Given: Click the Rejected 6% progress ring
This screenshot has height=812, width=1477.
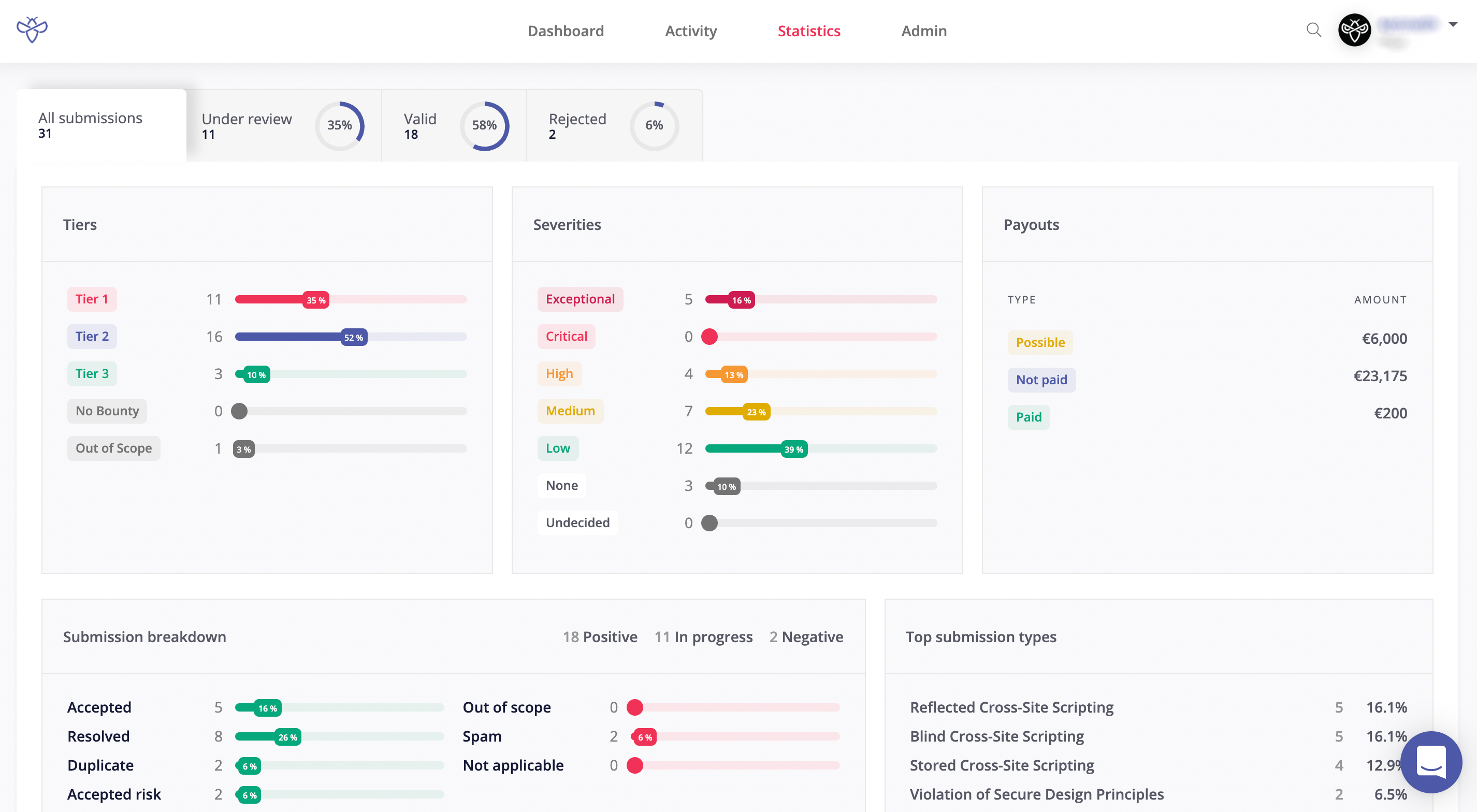Looking at the screenshot, I should pyautogui.click(x=654, y=126).
